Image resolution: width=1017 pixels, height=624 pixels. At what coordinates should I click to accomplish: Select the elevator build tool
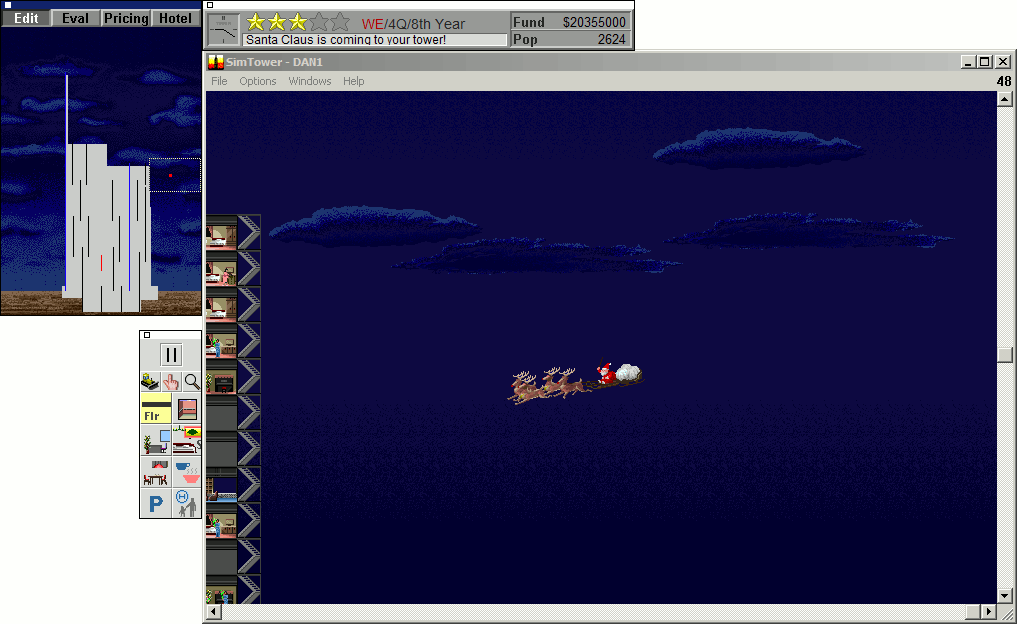coord(187,408)
